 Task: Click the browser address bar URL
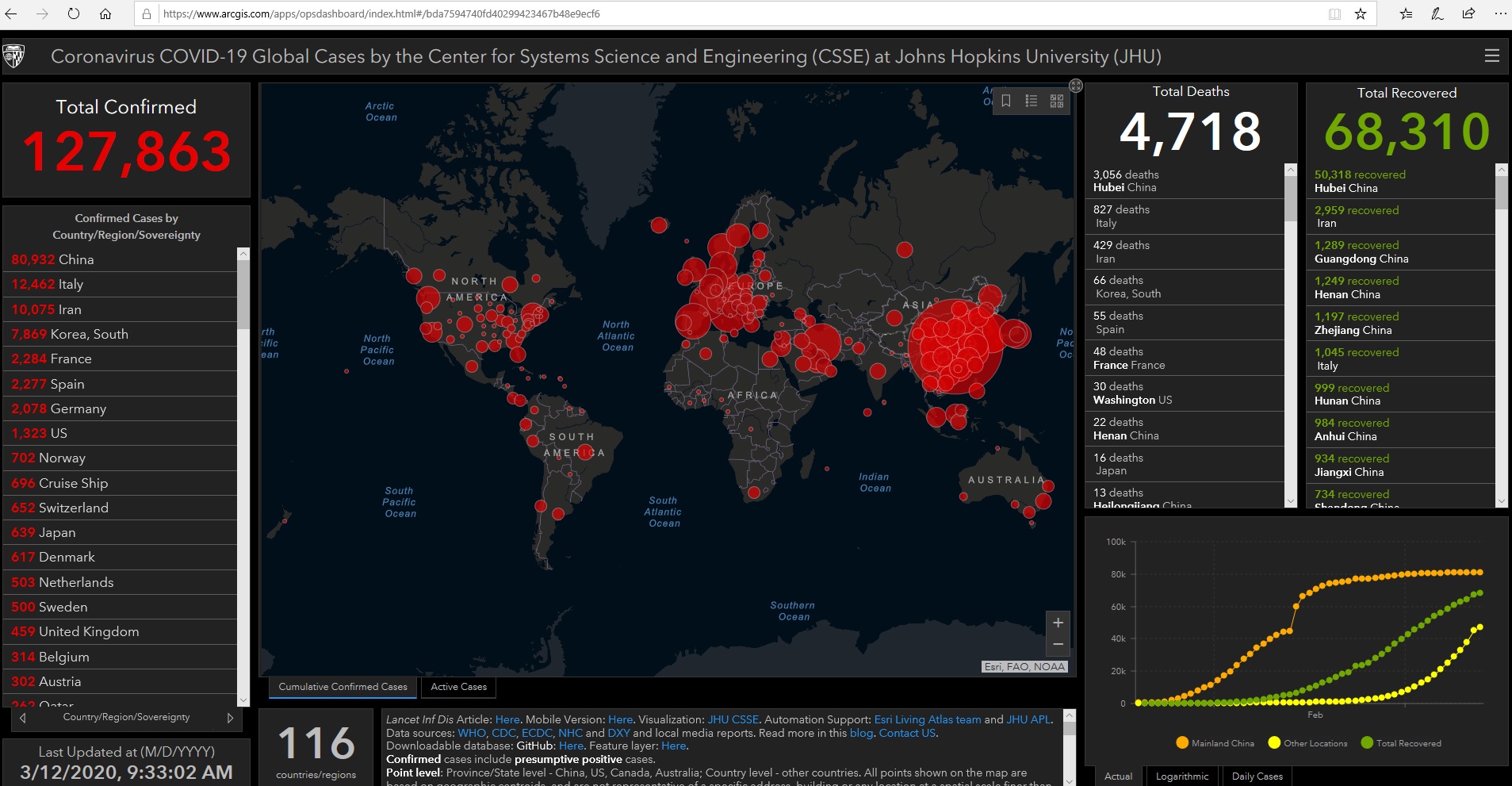(381, 14)
